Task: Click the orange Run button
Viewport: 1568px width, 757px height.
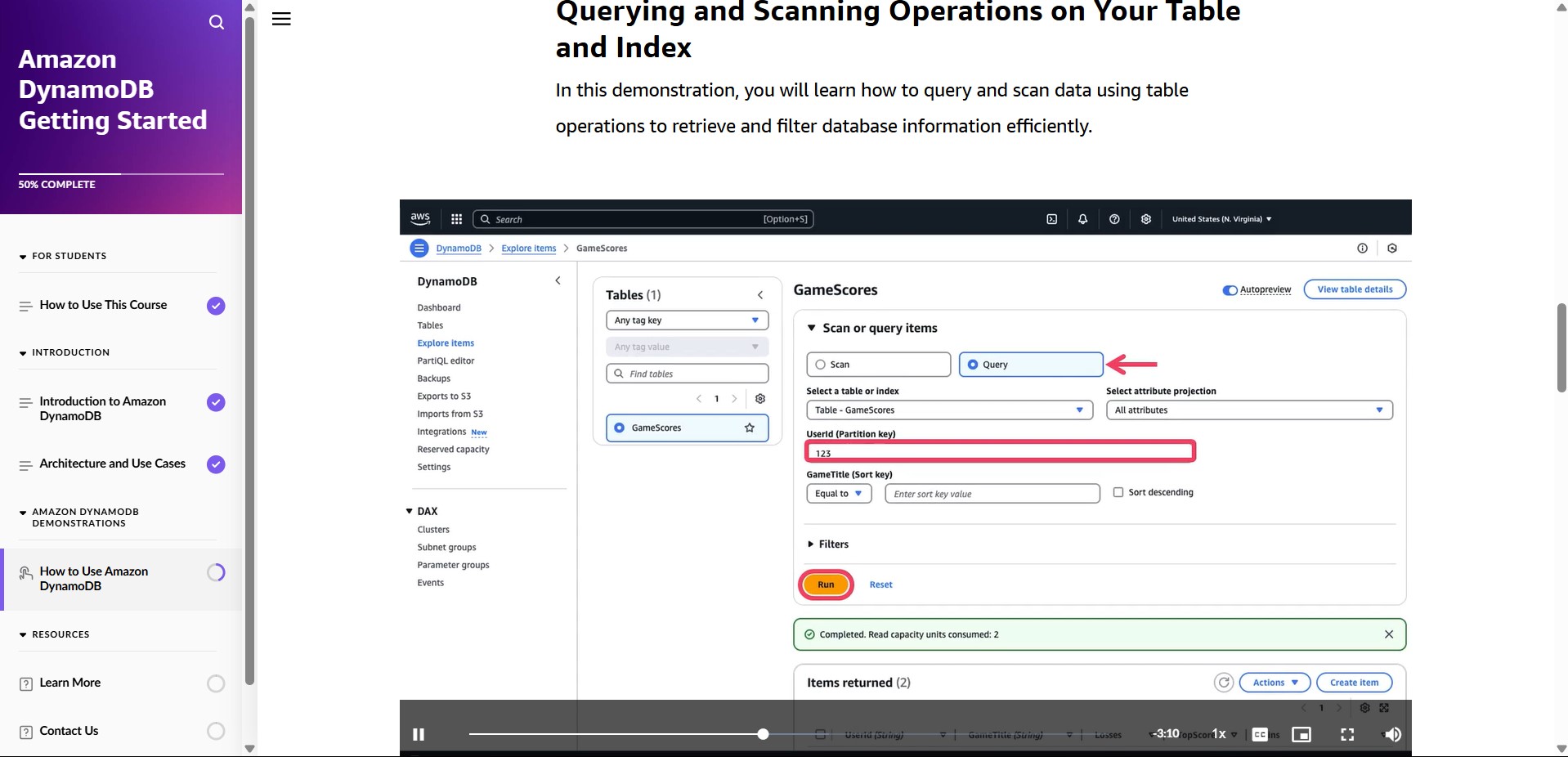Action: (x=826, y=585)
